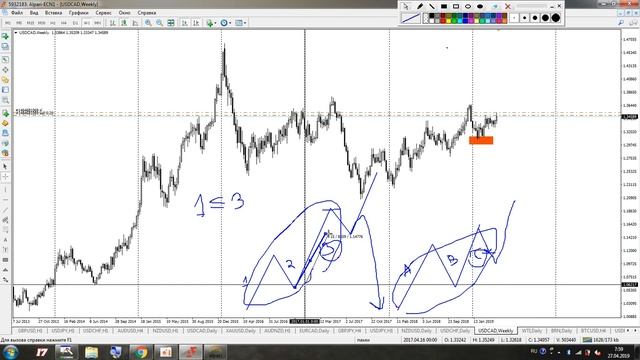Toggle the M1 timeframe
Screen dimensions: 640x360
[7, 23]
